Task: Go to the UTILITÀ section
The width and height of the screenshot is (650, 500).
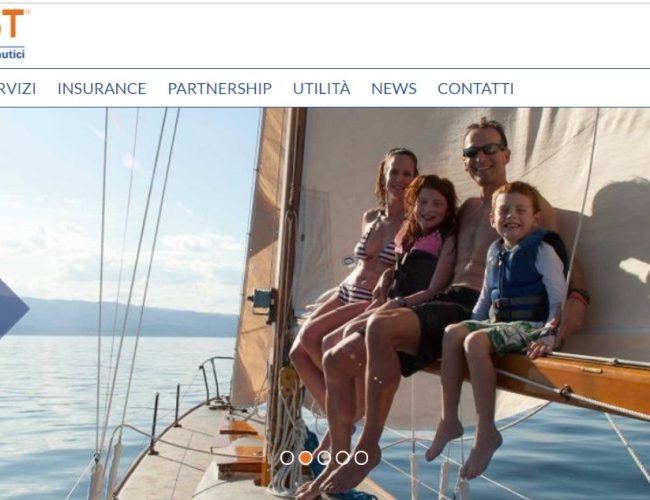Action: (x=322, y=88)
